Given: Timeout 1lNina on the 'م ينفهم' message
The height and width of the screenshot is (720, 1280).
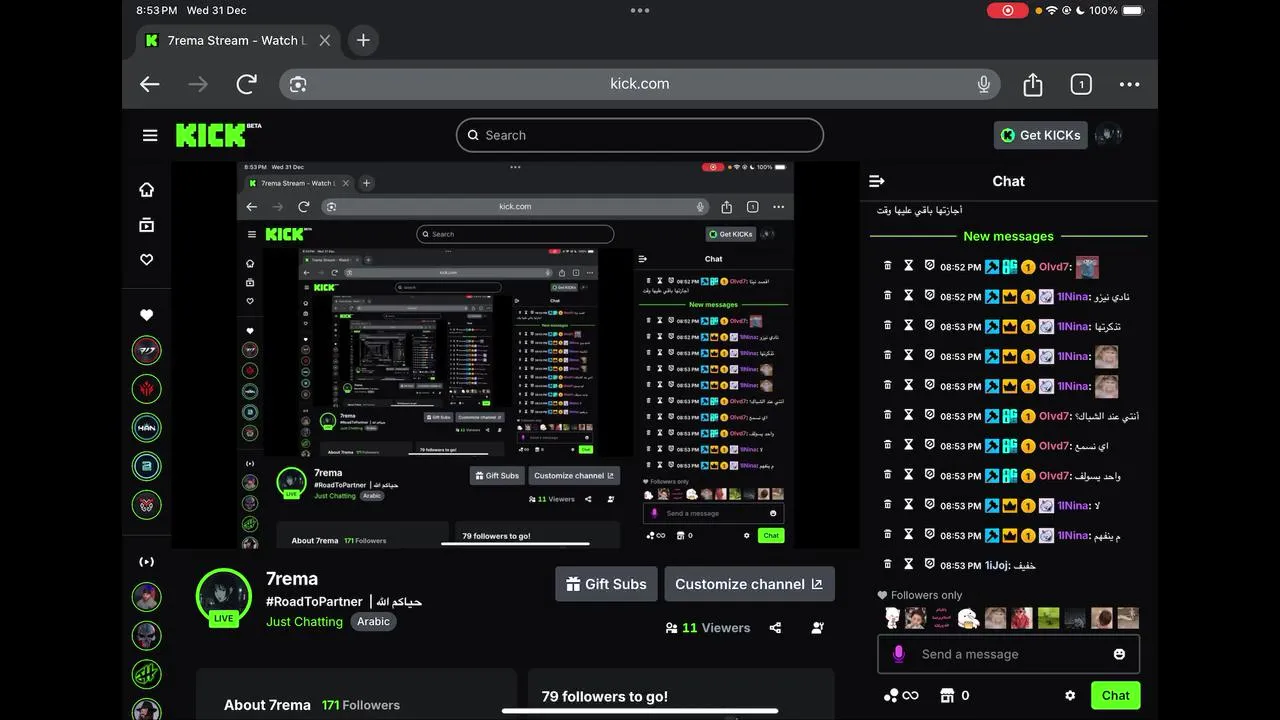Looking at the screenshot, I should point(909,535).
